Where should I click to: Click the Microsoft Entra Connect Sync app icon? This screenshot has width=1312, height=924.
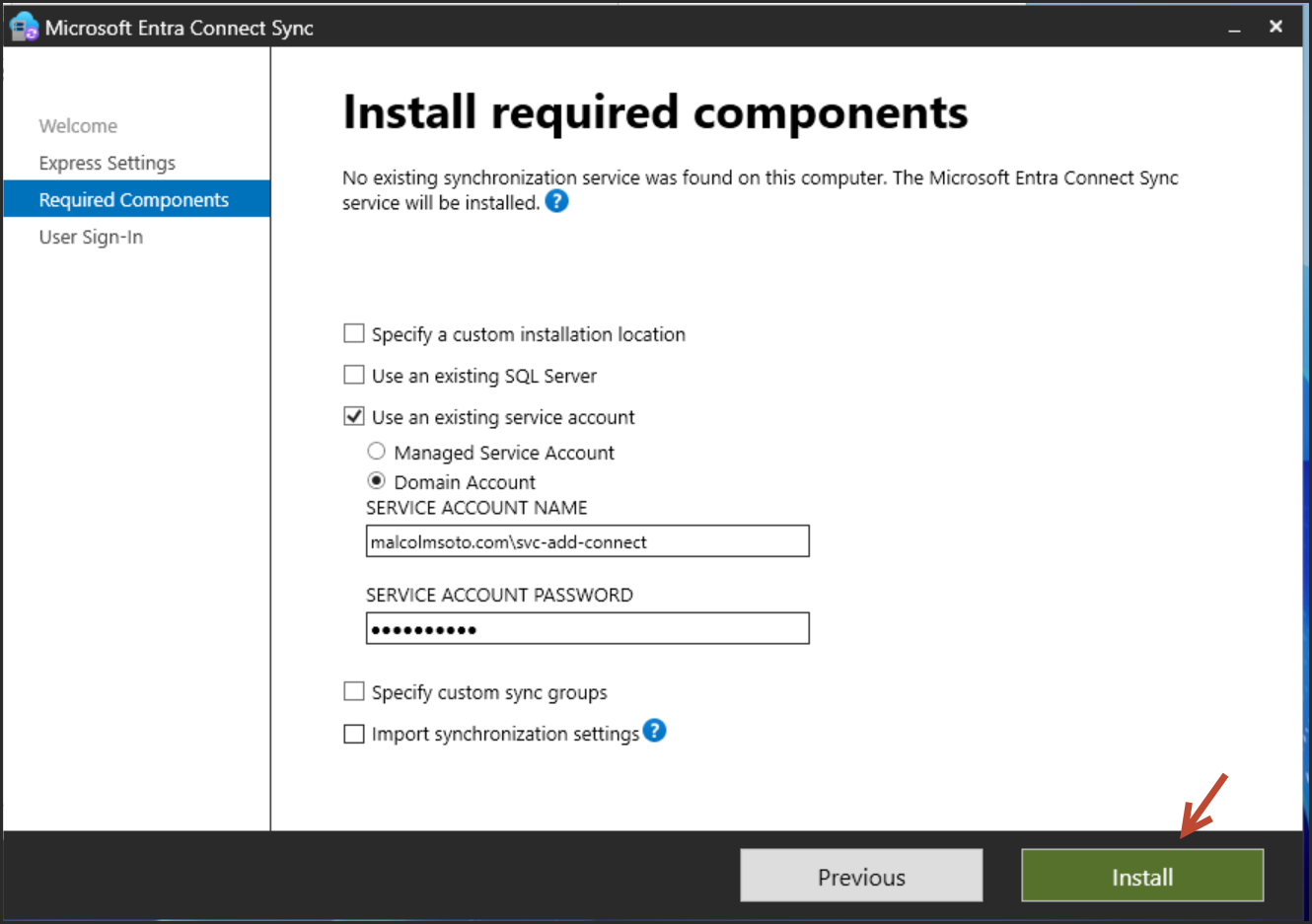pos(24,28)
